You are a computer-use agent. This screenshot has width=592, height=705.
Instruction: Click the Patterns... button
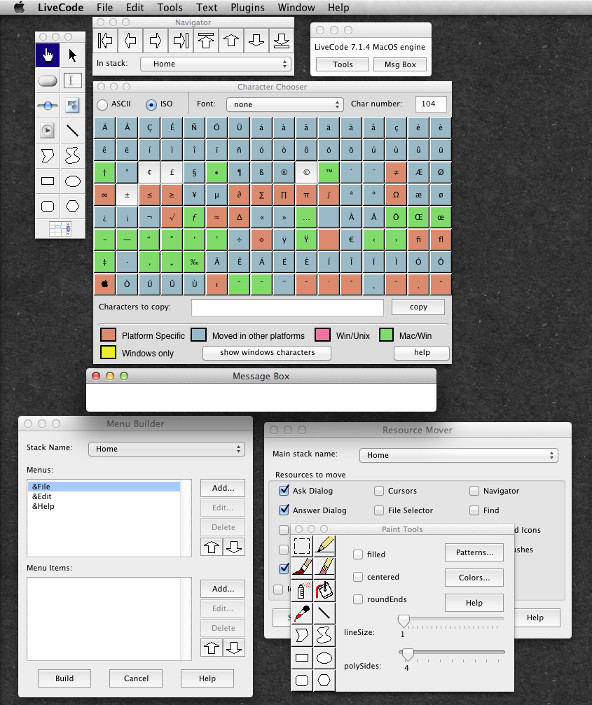(474, 553)
